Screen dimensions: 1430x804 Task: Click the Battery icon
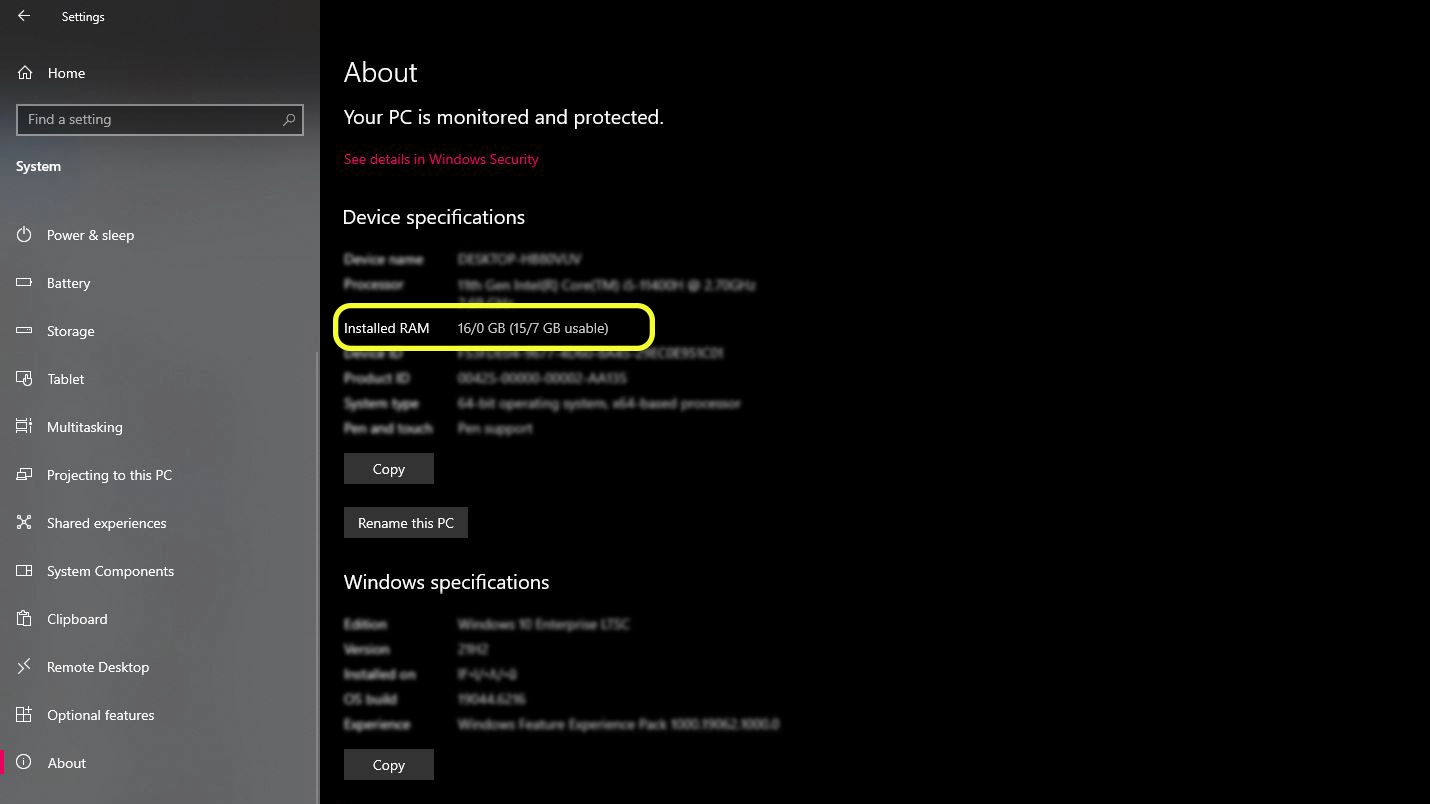tap(25, 283)
